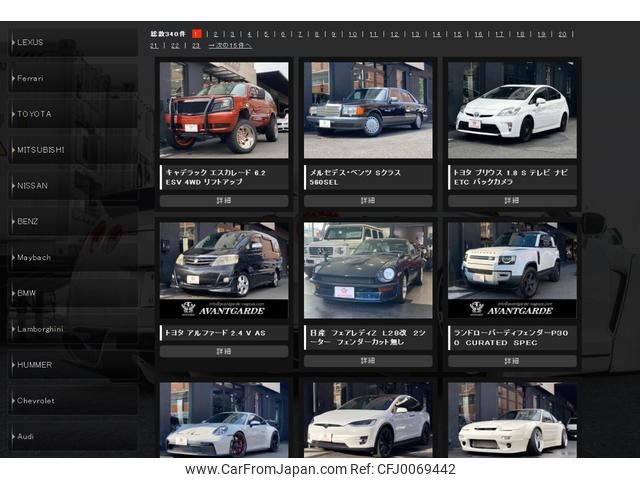The image size is (640, 480).
Task: Click details button under Cadillac Escalade
Action: point(224,200)
